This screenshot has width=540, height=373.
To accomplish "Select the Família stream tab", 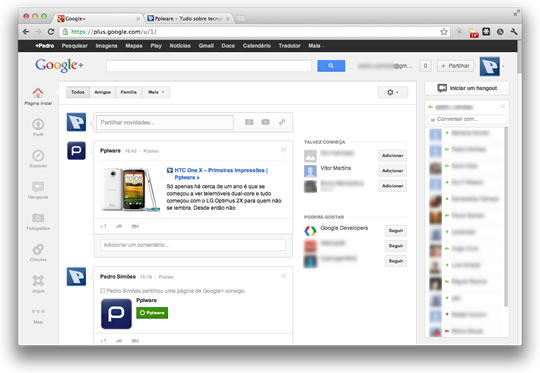I will tap(128, 92).
